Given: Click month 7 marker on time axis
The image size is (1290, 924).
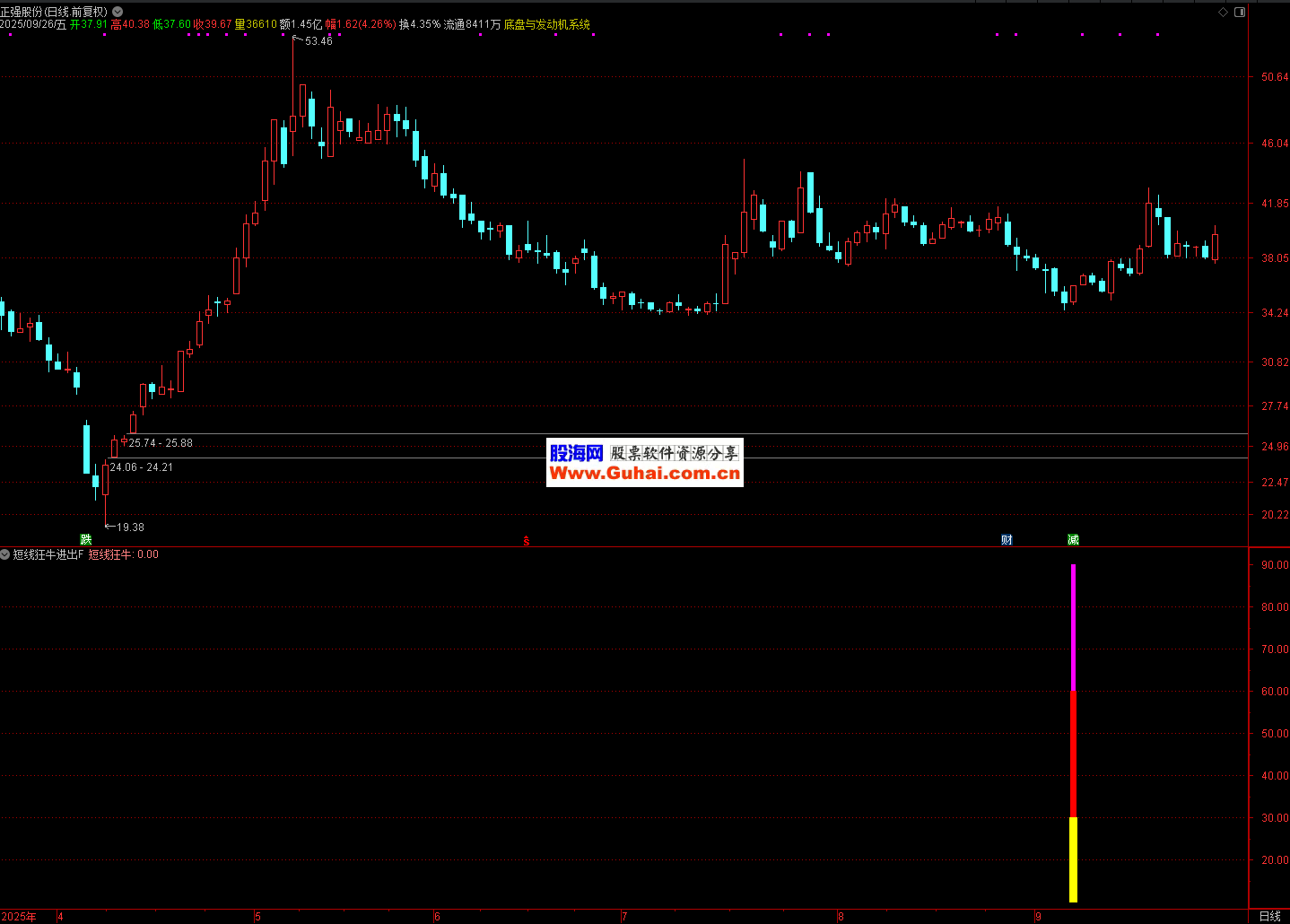Looking at the screenshot, I should (624, 916).
